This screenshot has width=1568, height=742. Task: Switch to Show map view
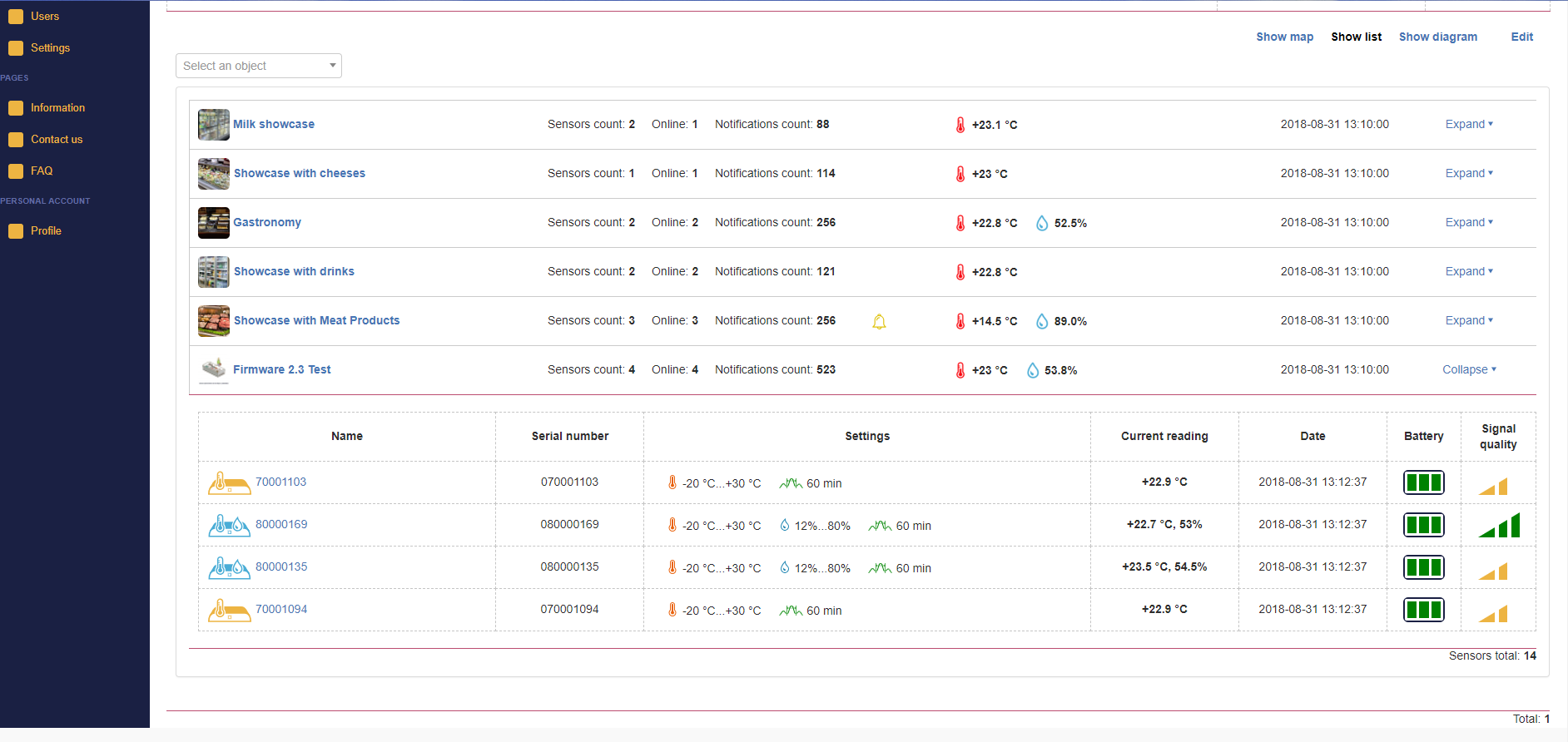point(1284,37)
